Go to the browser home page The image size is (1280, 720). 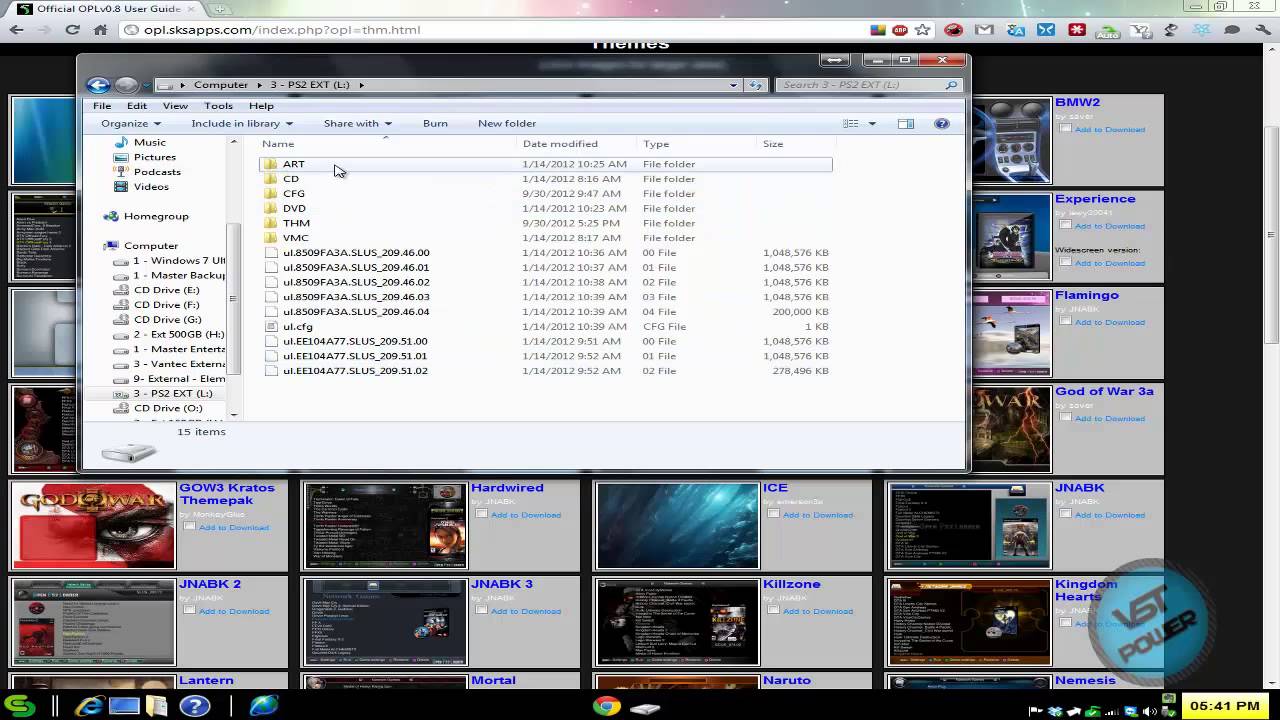tap(100, 30)
